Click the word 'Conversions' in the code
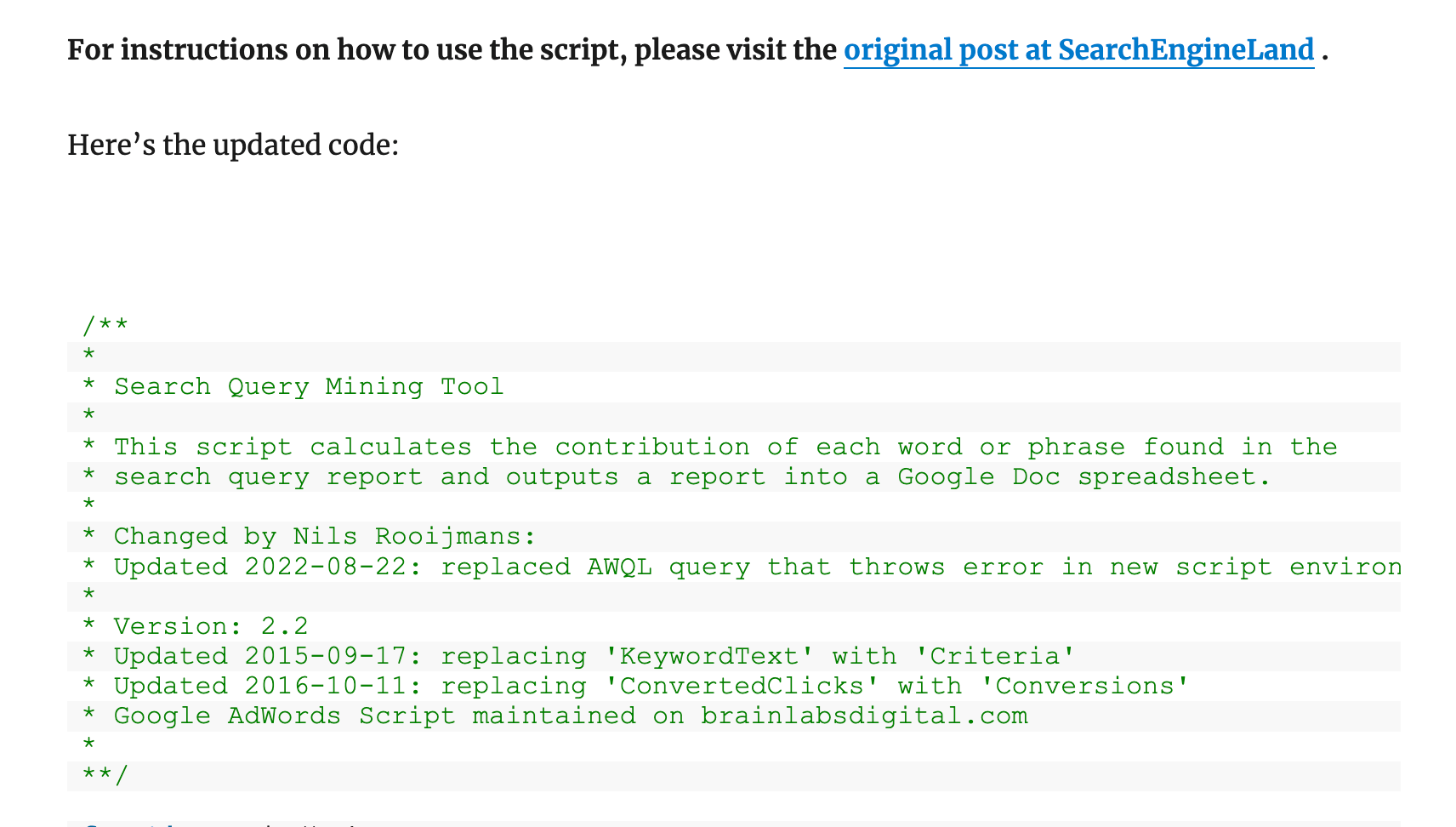 (1092, 687)
